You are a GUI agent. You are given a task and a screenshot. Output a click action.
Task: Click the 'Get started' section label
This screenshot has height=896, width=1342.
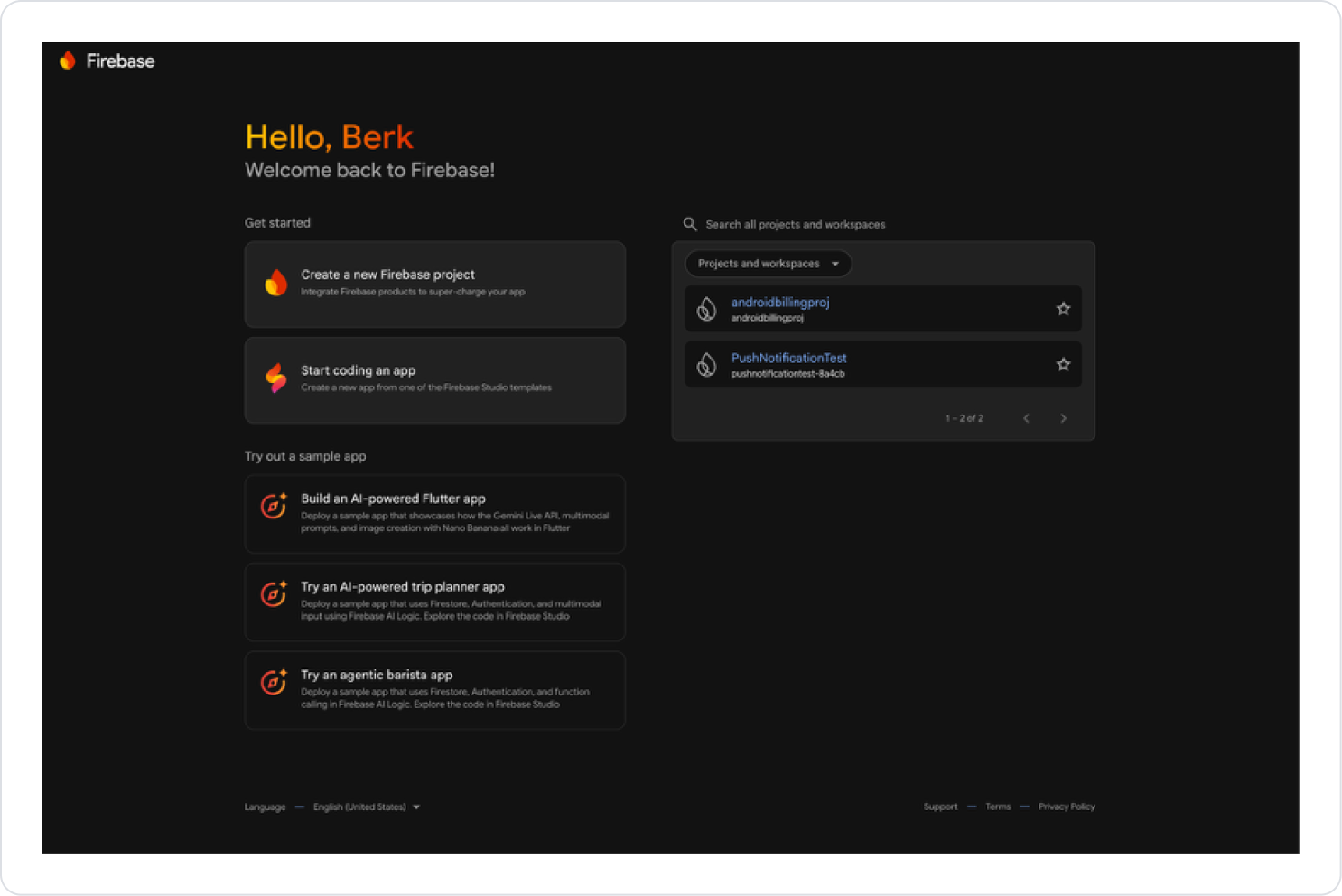click(277, 223)
